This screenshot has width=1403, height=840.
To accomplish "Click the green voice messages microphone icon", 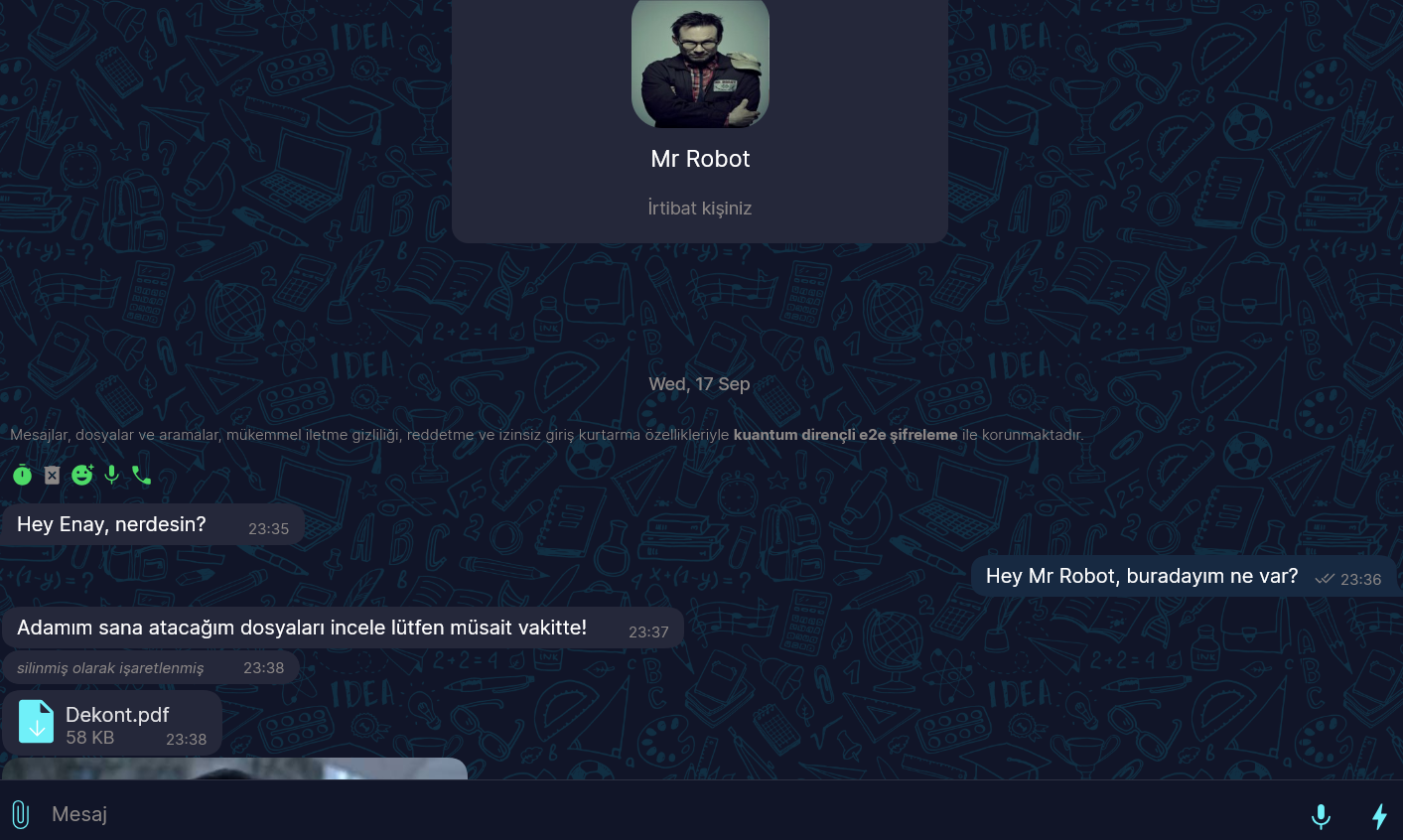I will pos(112,475).
